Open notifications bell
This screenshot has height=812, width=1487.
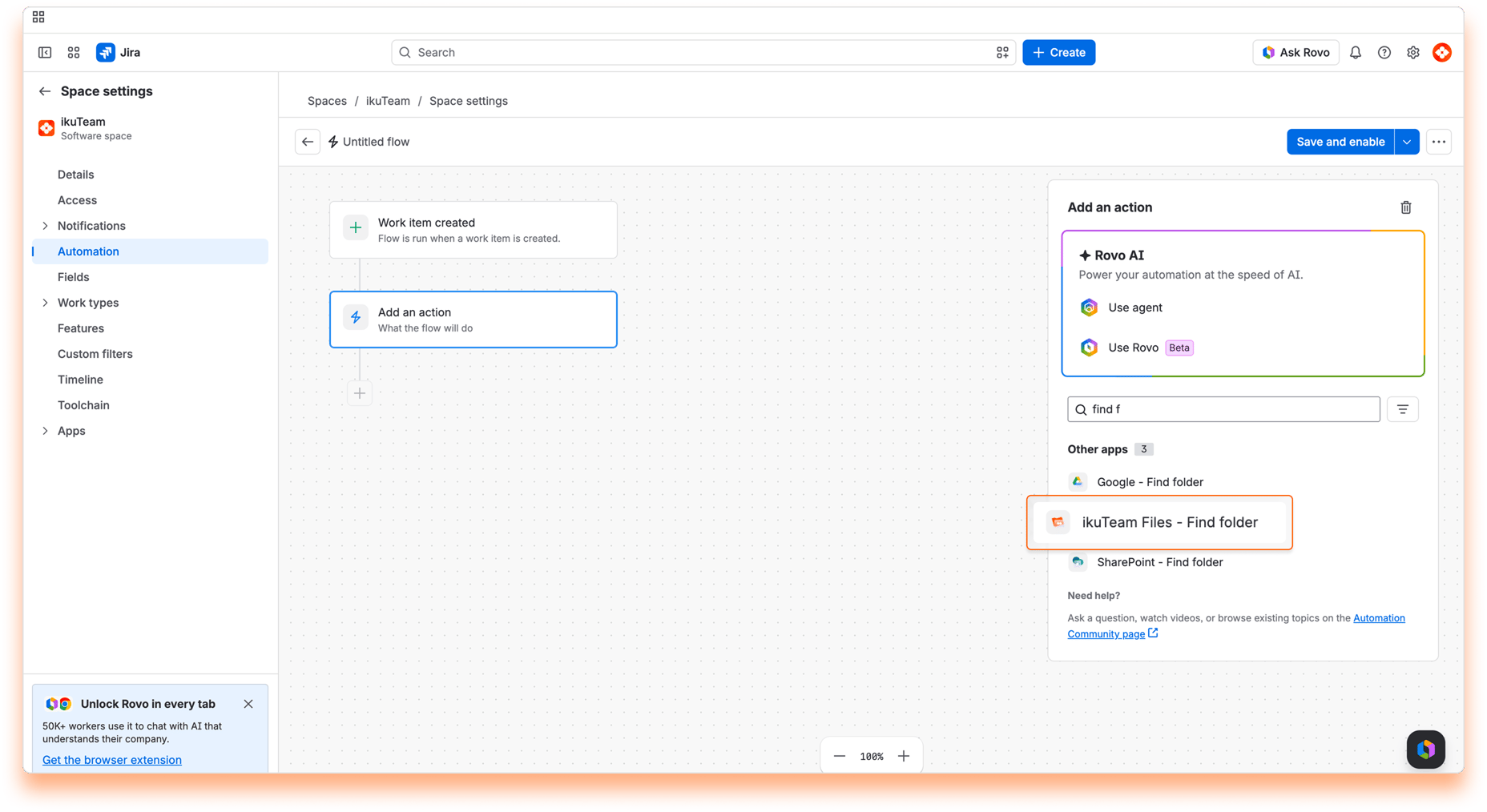click(1356, 53)
